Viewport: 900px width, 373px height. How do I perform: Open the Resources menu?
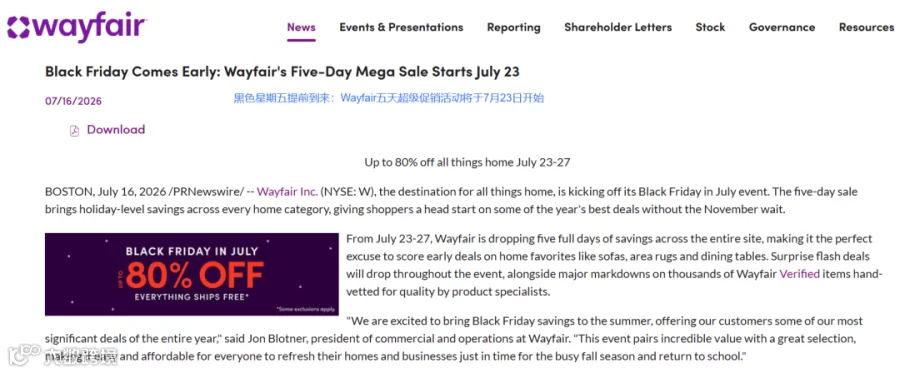click(867, 27)
